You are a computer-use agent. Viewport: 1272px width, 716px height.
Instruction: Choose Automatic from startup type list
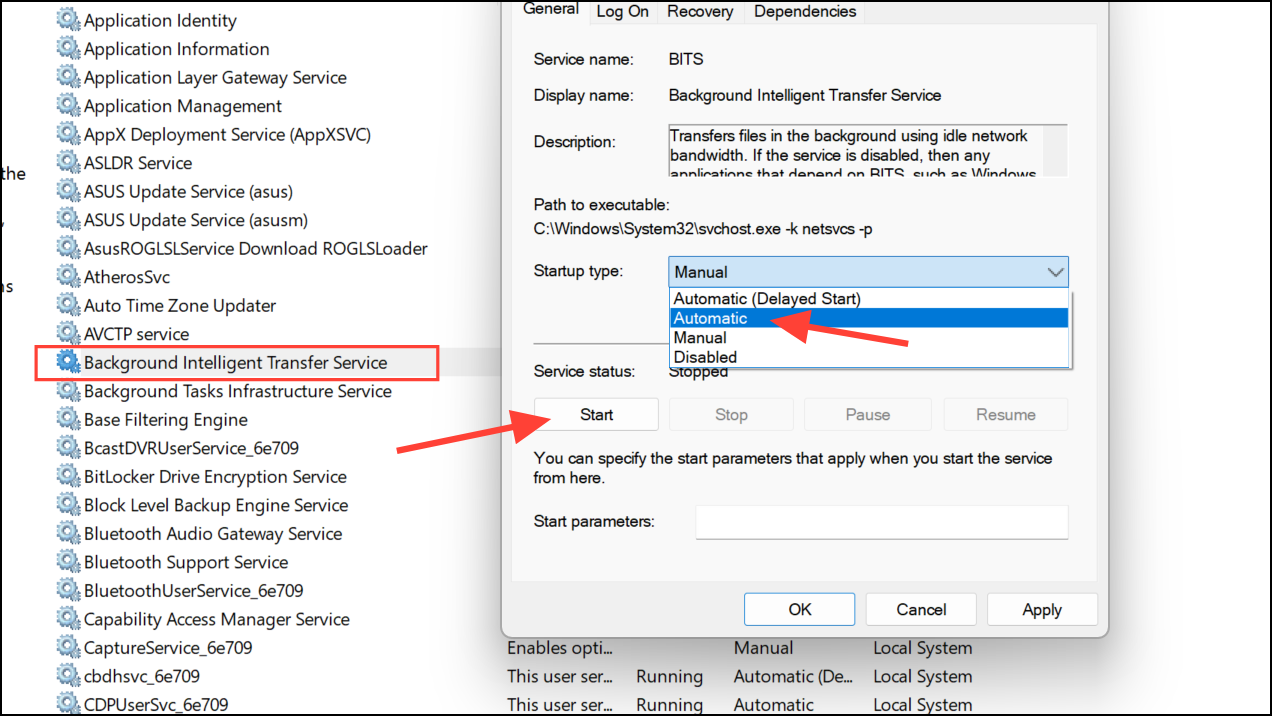pos(710,318)
